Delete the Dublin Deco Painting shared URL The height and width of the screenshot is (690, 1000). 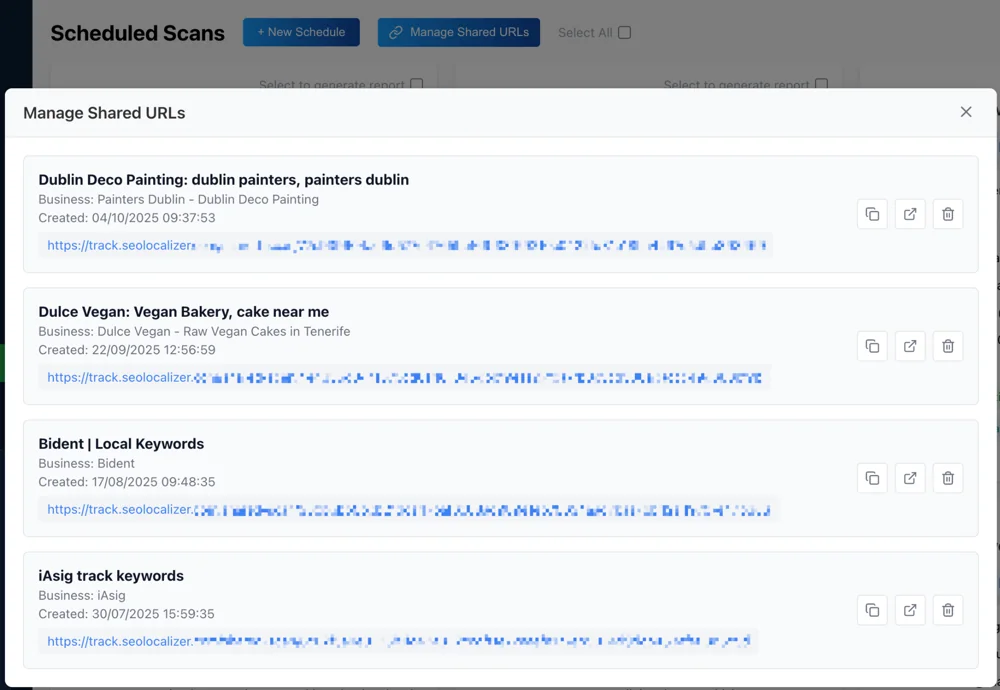coord(948,214)
